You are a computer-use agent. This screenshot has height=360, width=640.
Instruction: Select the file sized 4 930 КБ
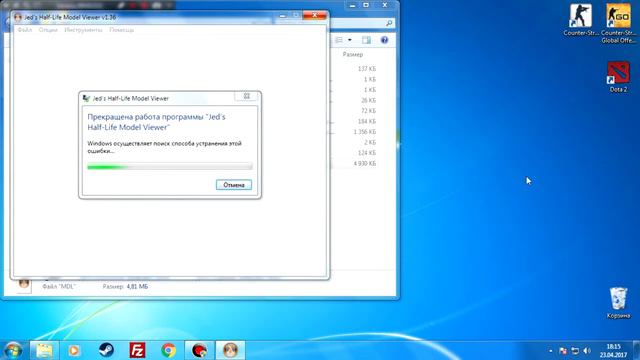pyautogui.click(x=364, y=163)
